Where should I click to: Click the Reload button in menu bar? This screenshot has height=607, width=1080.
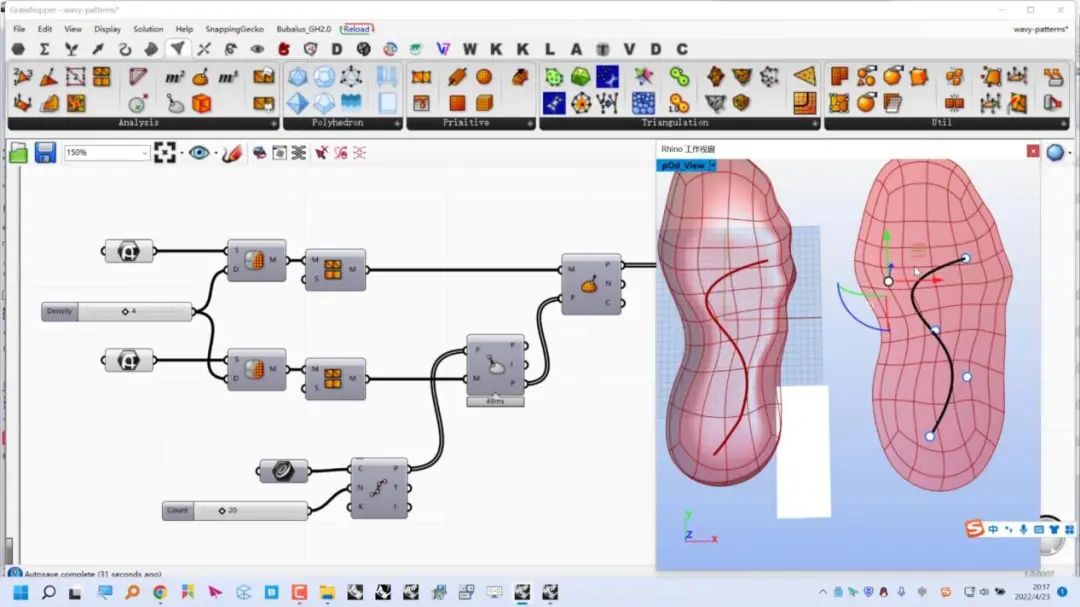pos(357,29)
